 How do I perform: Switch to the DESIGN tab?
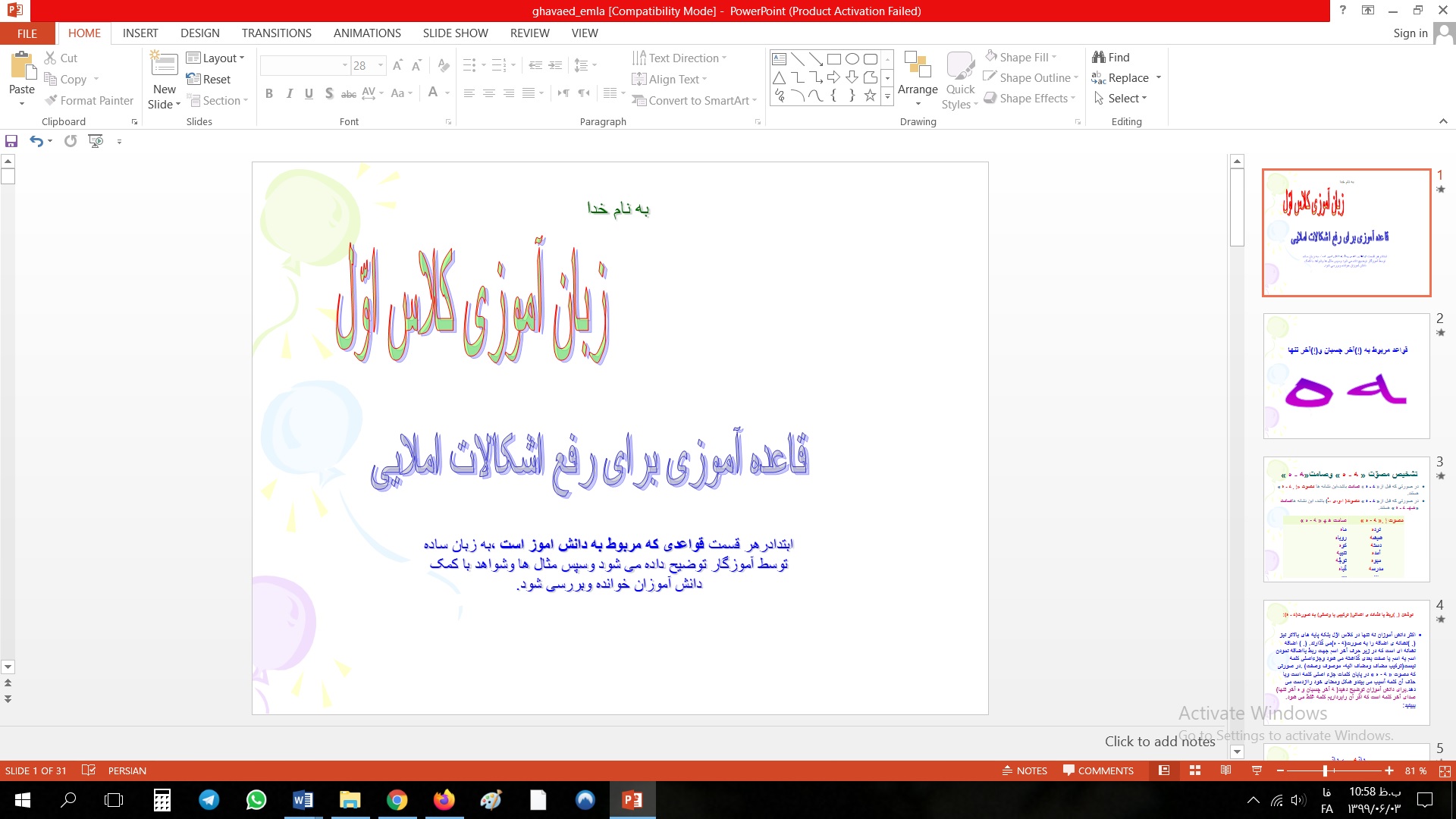coord(199,33)
